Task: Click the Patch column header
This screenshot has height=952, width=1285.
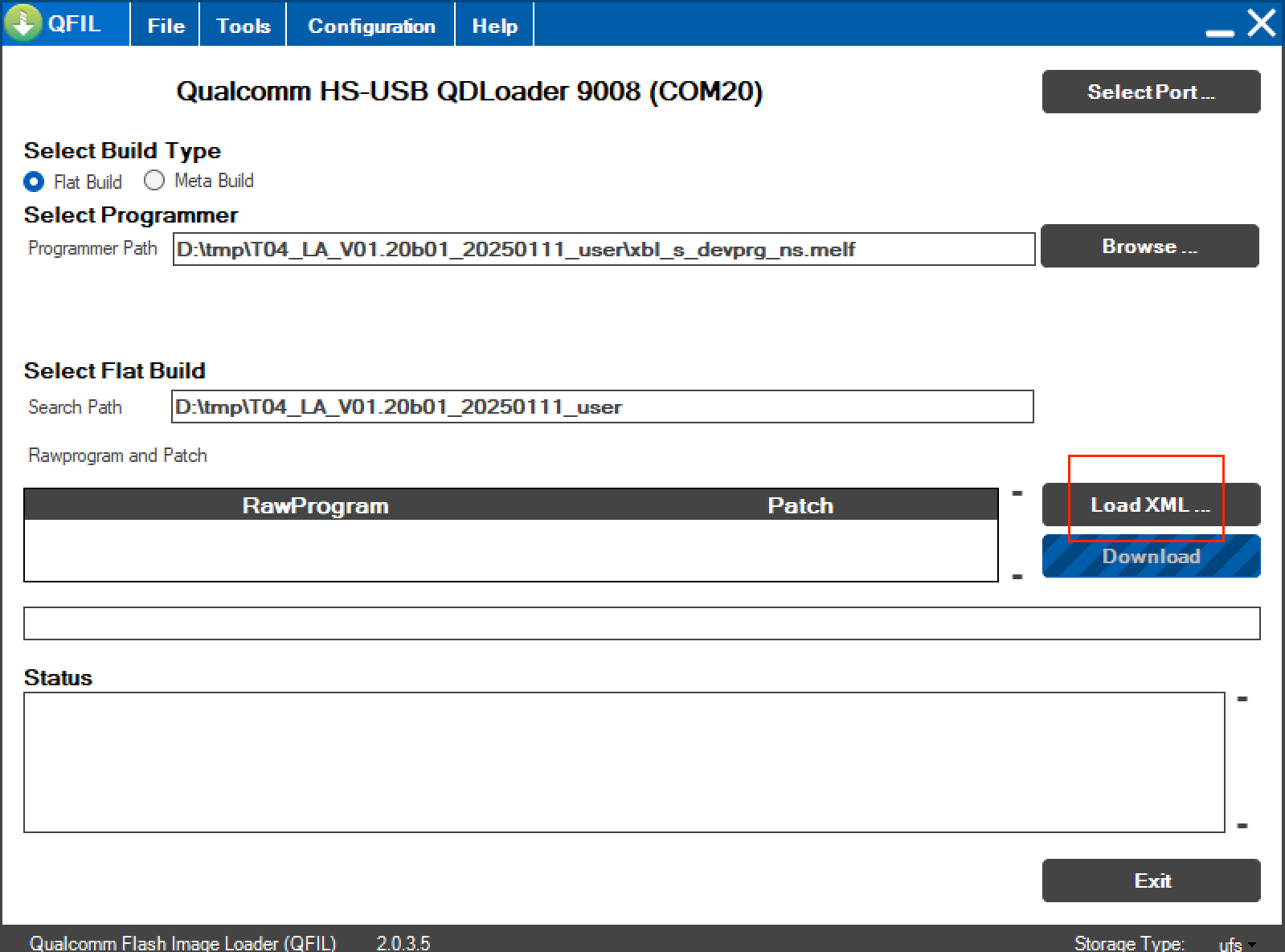Action: (x=800, y=505)
